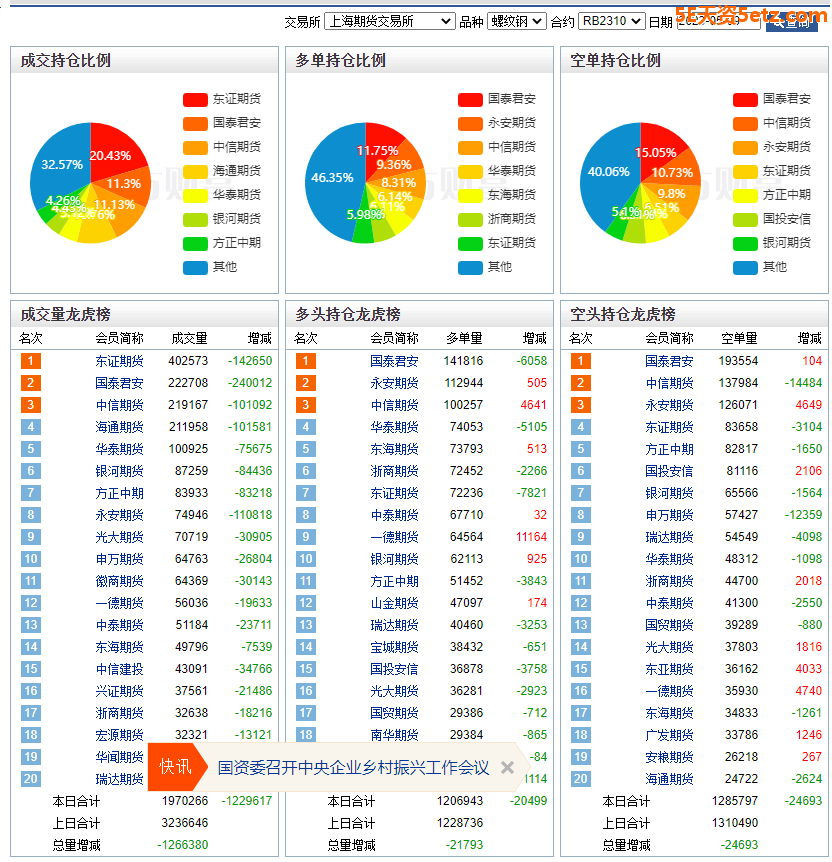This screenshot has height=862, width=832.
Task: Click the 空单量 column header
Action: (739, 339)
